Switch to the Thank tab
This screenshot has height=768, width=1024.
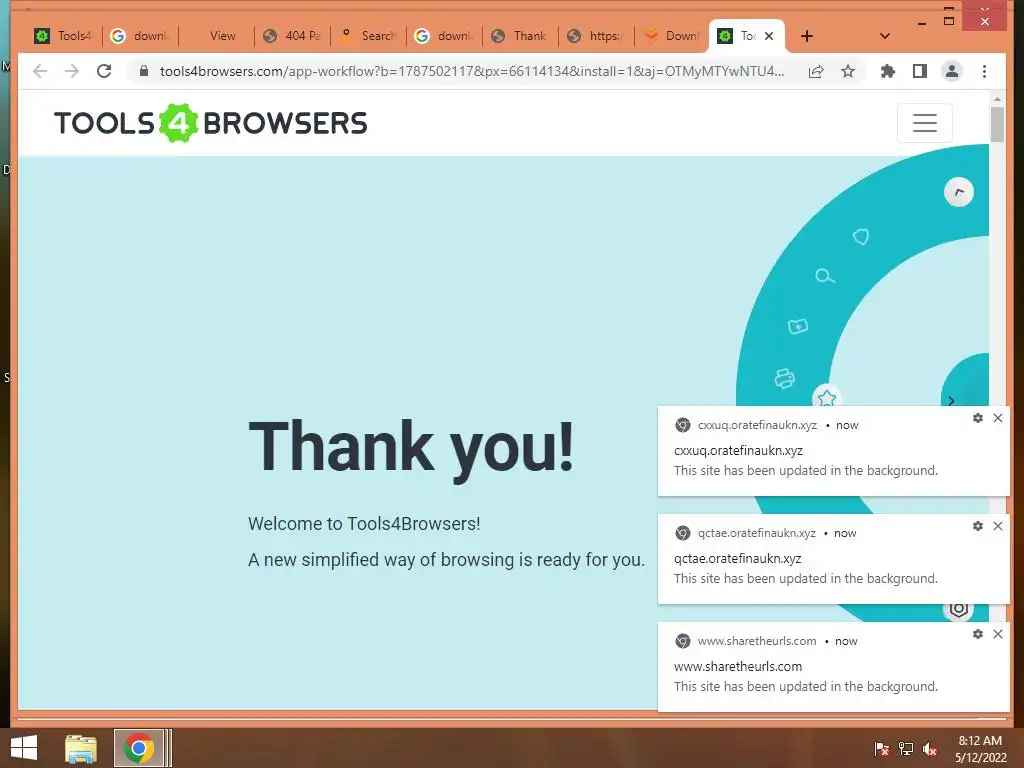click(520, 36)
